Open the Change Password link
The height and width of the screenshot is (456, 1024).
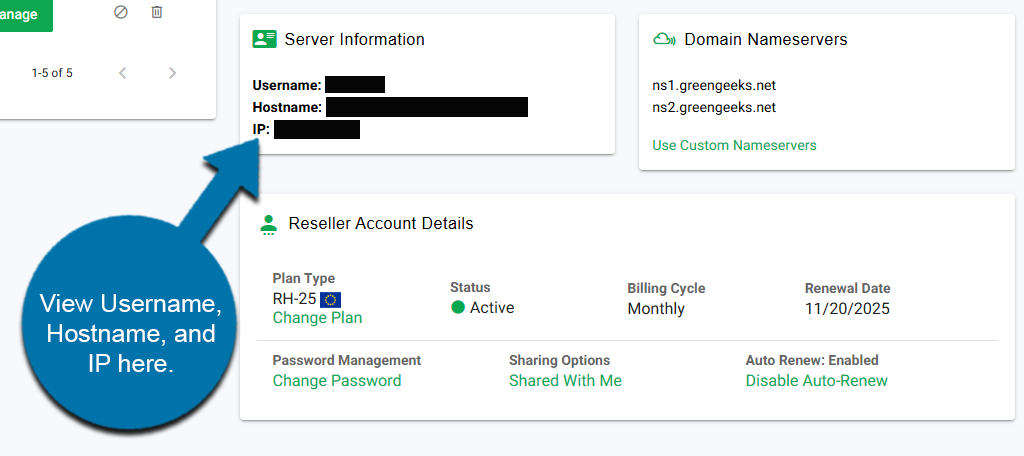coord(336,381)
